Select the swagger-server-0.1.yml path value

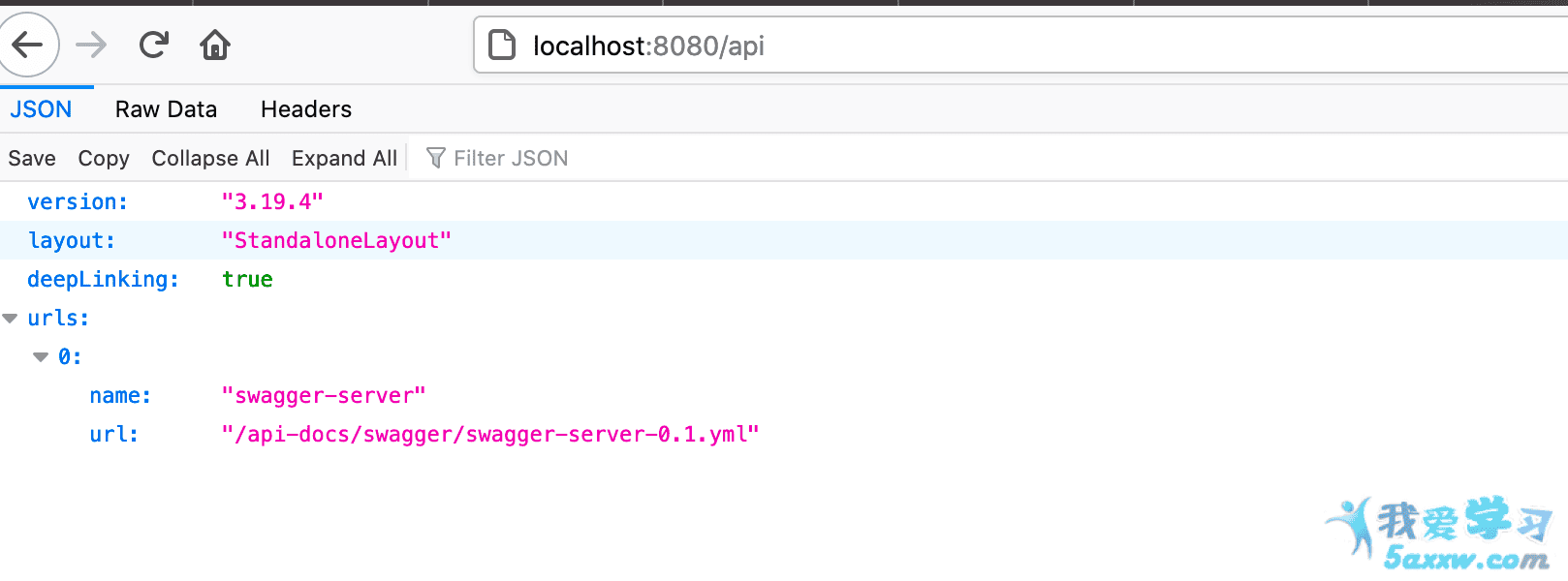pos(490,434)
